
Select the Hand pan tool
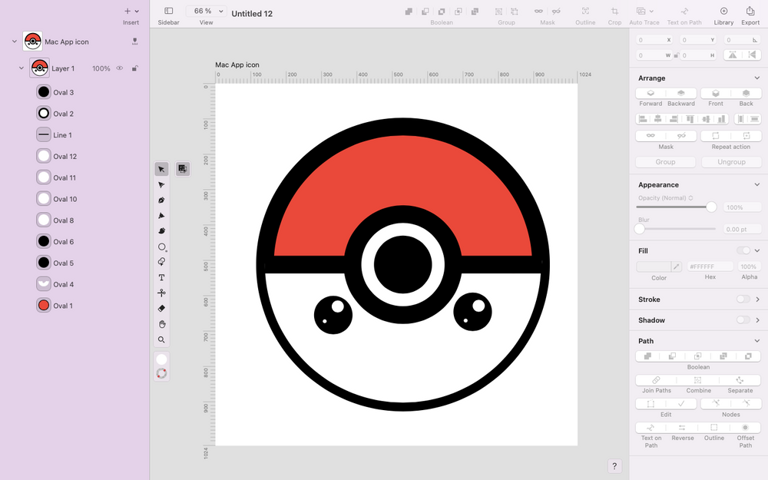[161, 324]
